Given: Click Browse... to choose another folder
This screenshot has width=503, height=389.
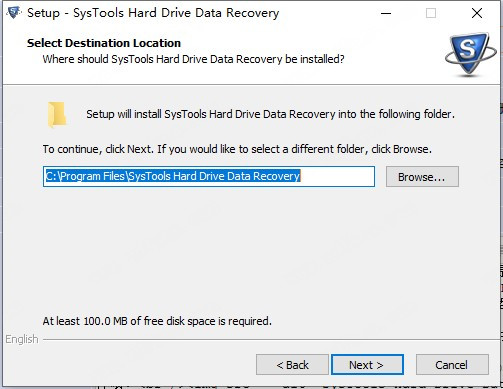Looking at the screenshot, I should (422, 177).
